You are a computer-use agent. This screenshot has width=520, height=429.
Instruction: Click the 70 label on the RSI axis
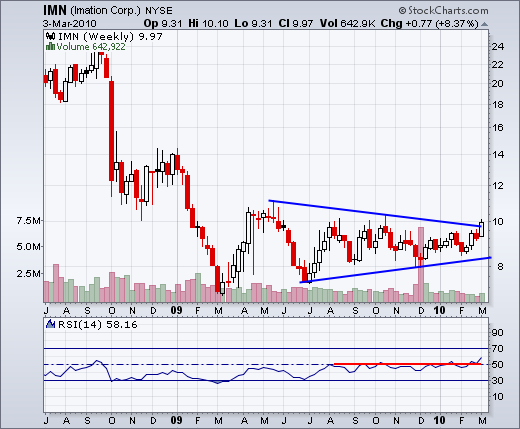coord(498,348)
